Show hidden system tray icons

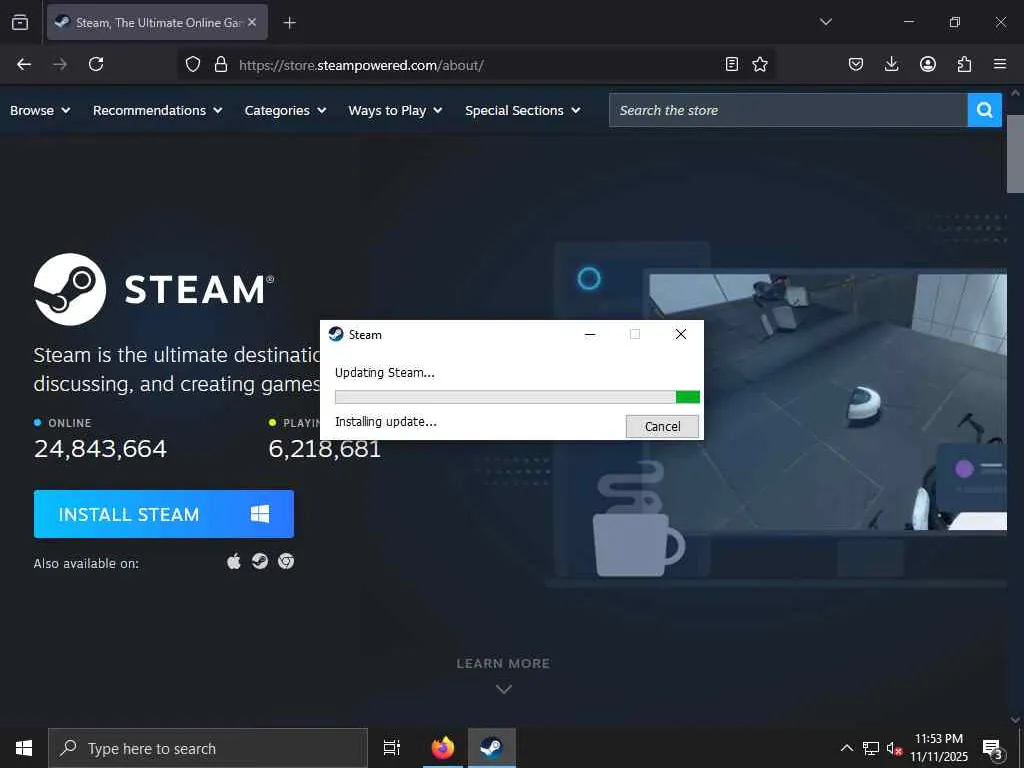[x=846, y=748]
